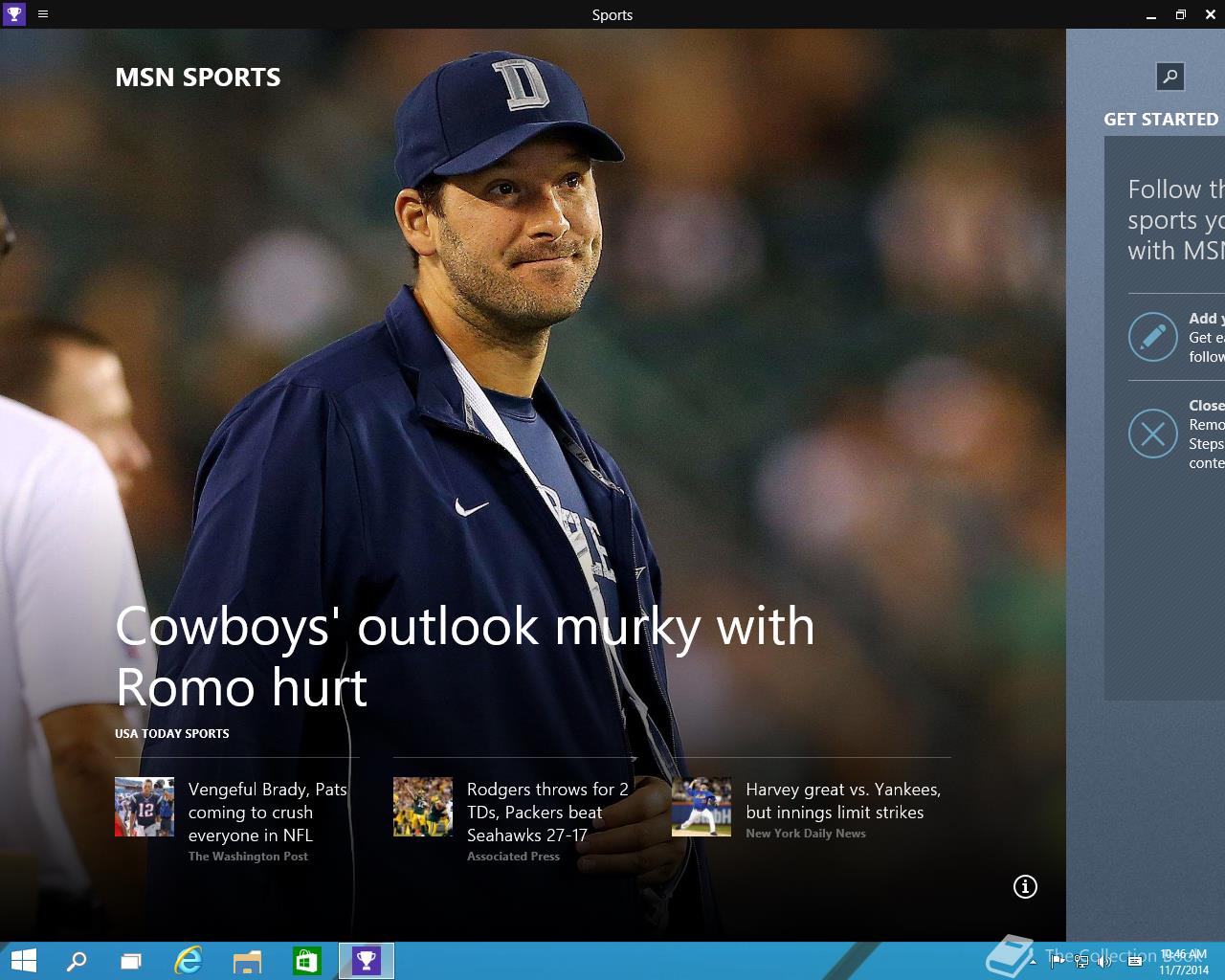Image resolution: width=1225 pixels, height=980 pixels.
Task: Click the MSN SPORTS heading
Action: 198,78
